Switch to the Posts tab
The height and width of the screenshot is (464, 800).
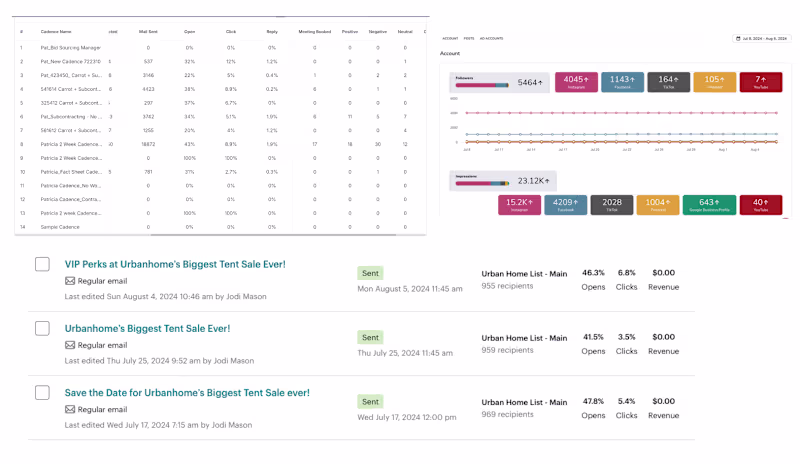click(469, 38)
